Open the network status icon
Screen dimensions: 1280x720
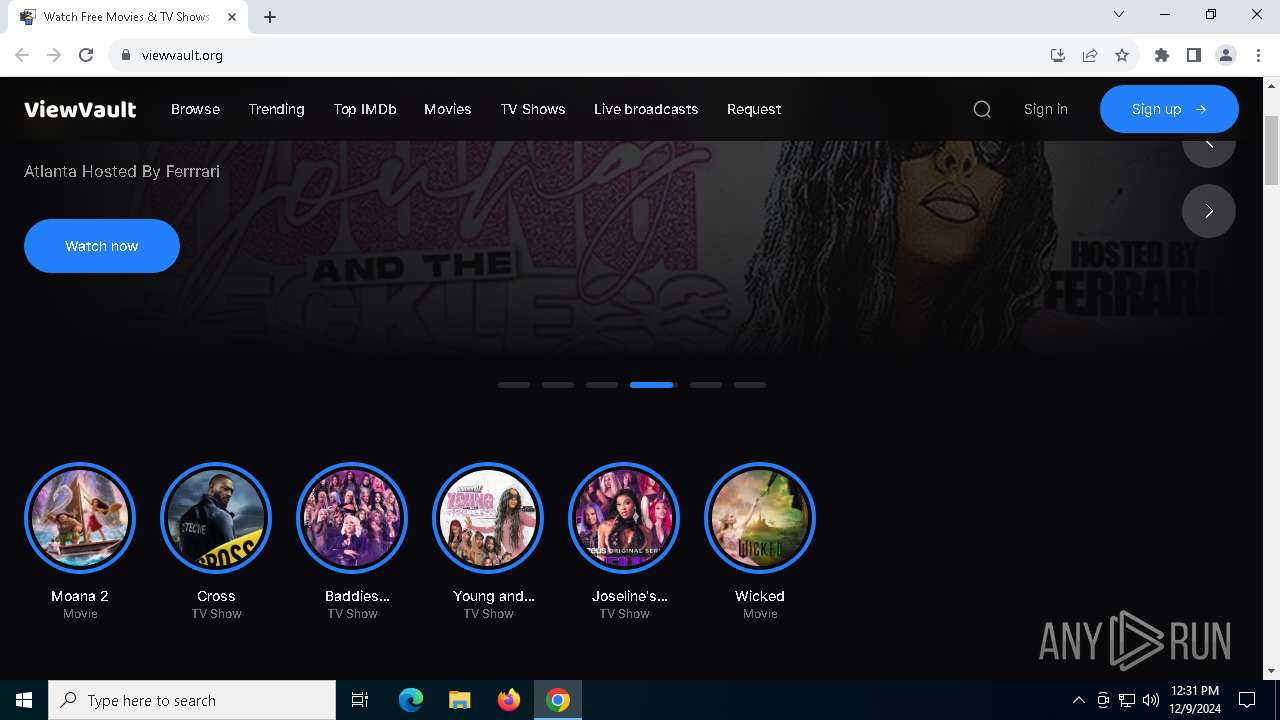1127,700
